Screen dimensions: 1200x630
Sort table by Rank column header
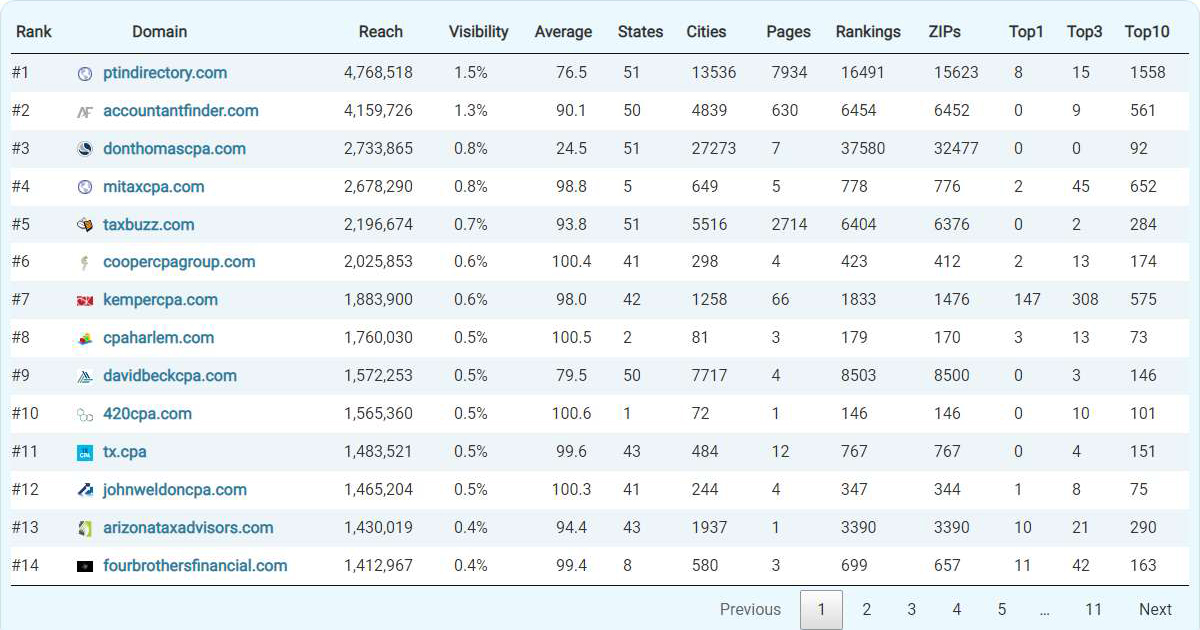coord(34,32)
